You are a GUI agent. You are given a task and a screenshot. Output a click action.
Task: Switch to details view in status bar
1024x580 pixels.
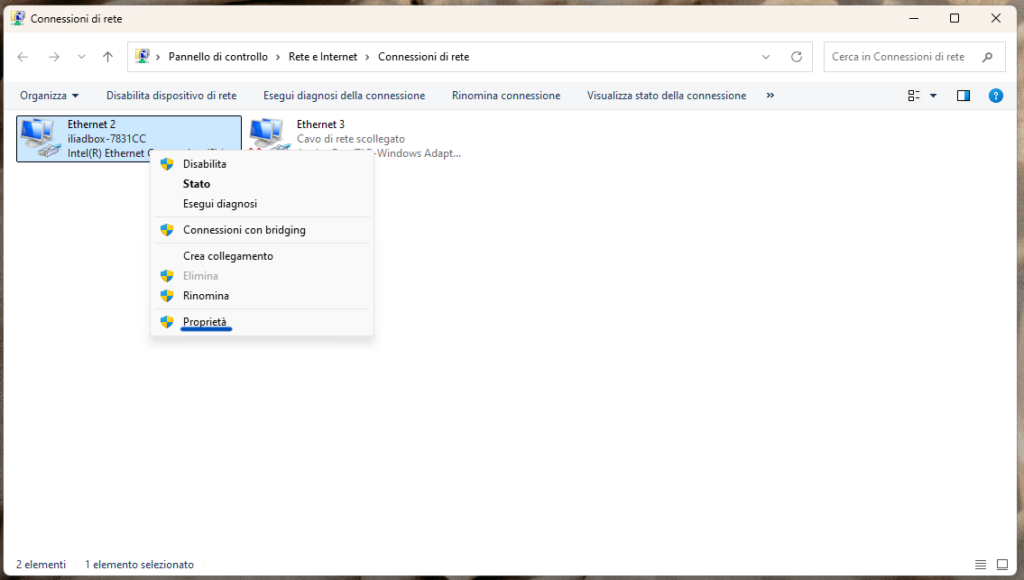click(x=981, y=565)
